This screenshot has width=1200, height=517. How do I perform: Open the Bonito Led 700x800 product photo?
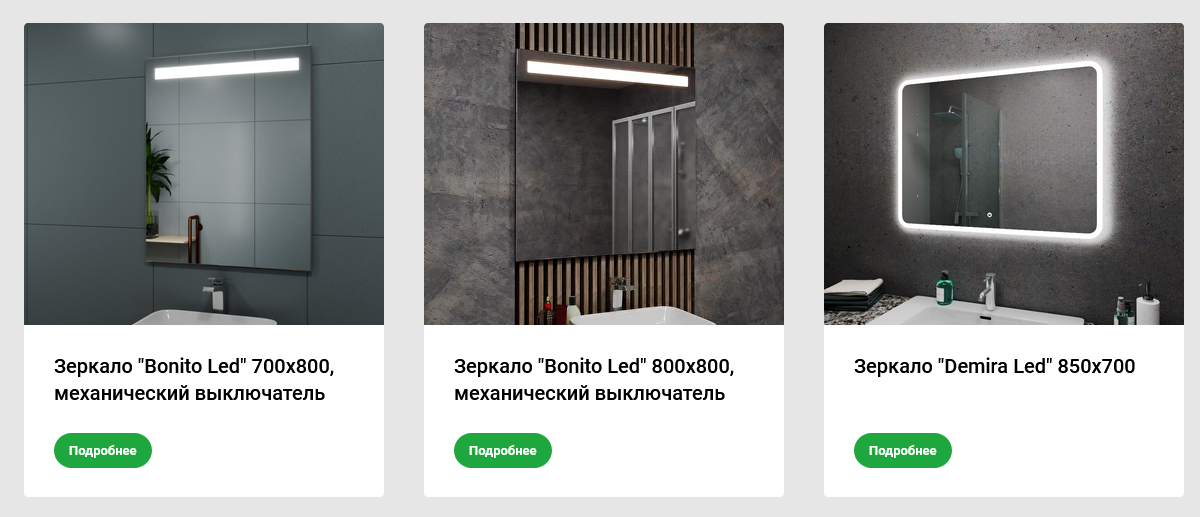coord(204,174)
